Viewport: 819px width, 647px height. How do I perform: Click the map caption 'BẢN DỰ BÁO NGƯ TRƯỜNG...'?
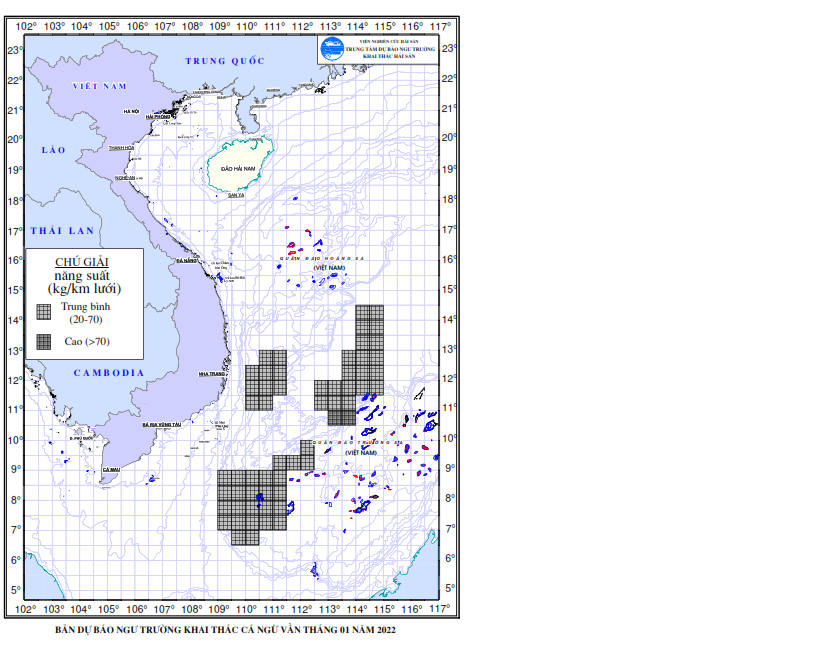[x=226, y=630]
